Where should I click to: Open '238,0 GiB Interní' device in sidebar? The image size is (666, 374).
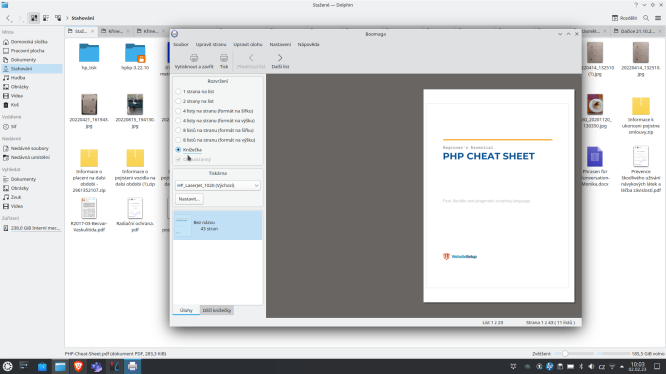click(32, 228)
